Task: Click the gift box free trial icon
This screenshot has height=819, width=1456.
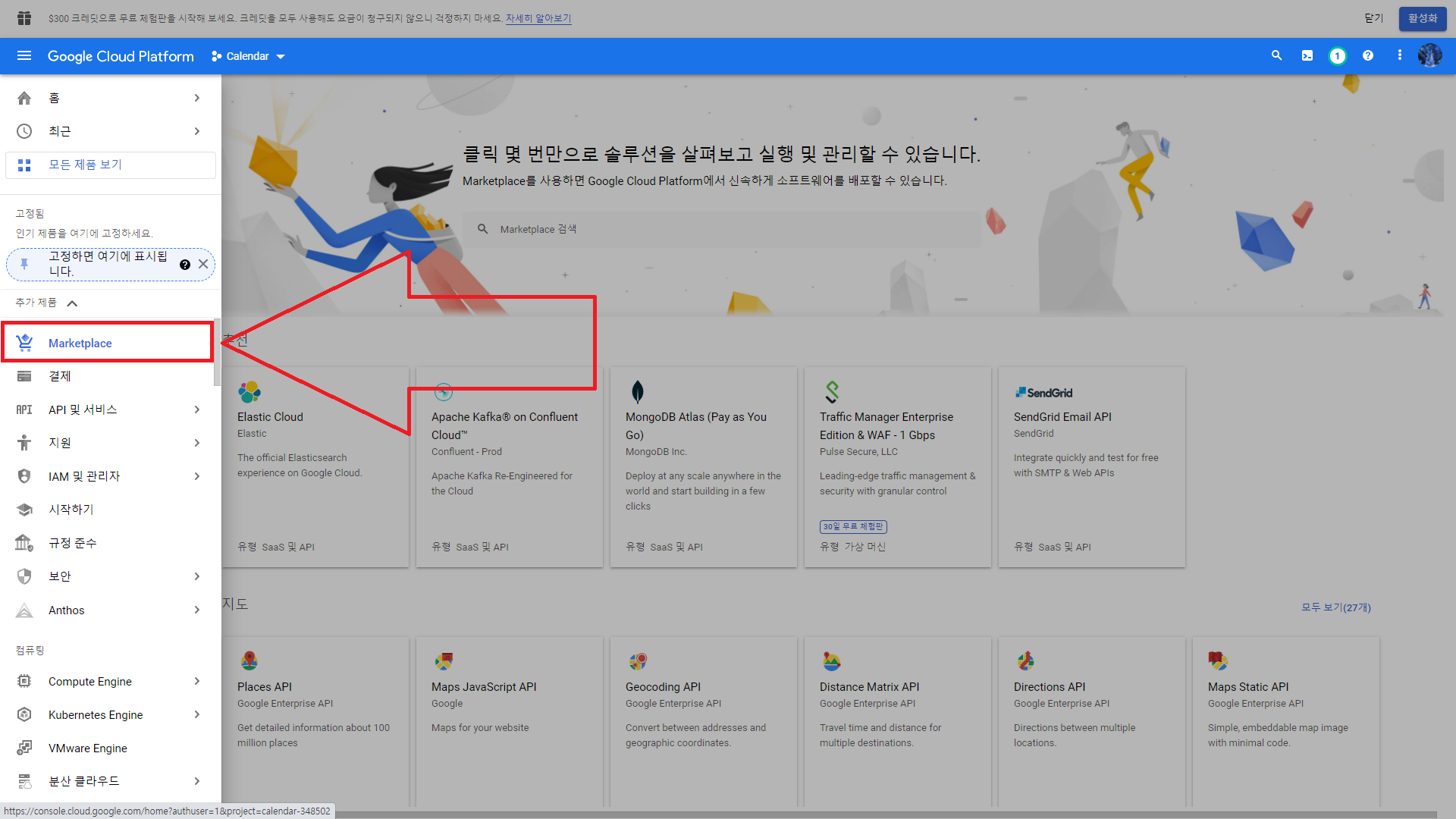Action: [24, 18]
